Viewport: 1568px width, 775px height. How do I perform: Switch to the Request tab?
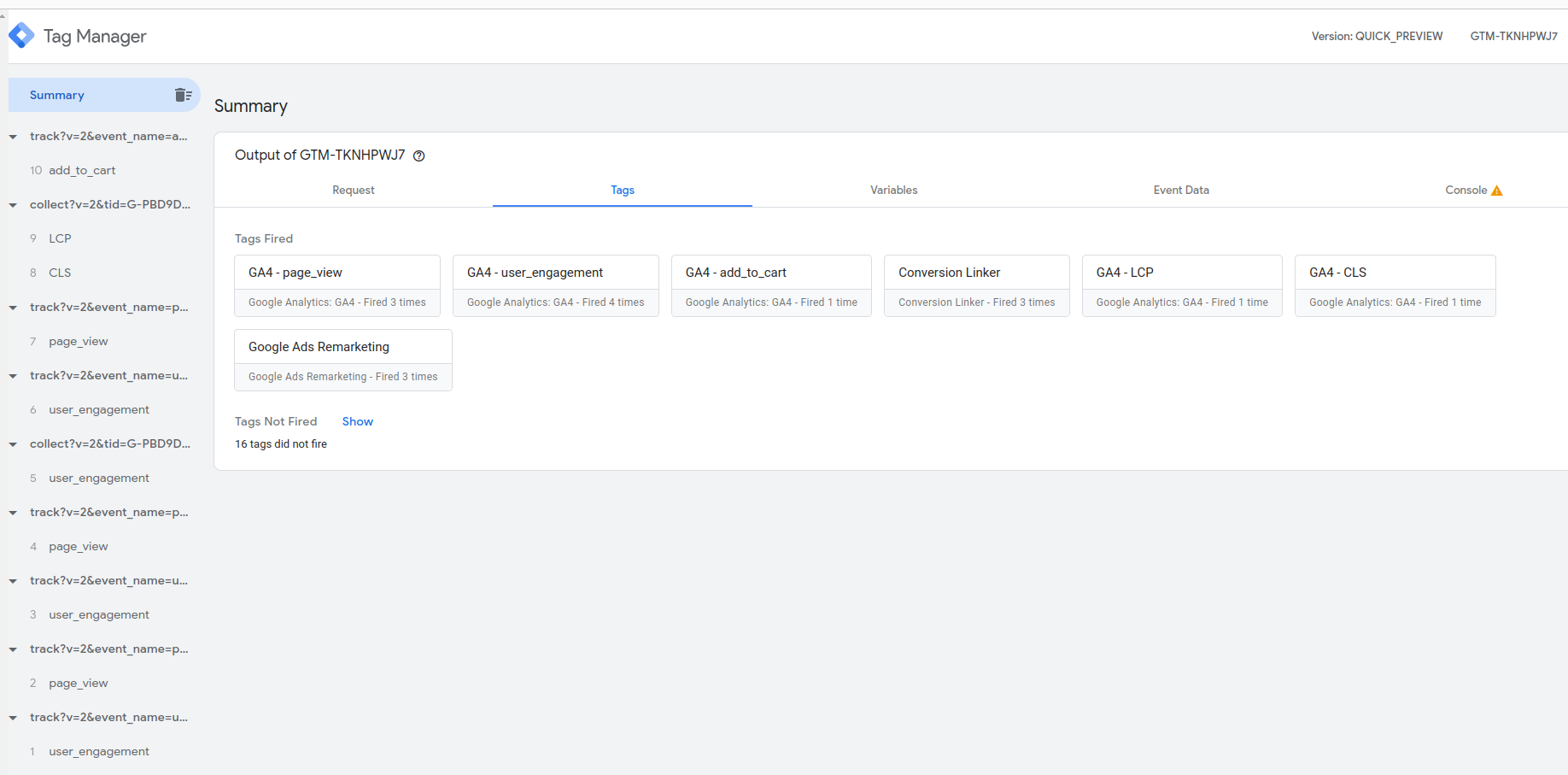pyautogui.click(x=353, y=190)
